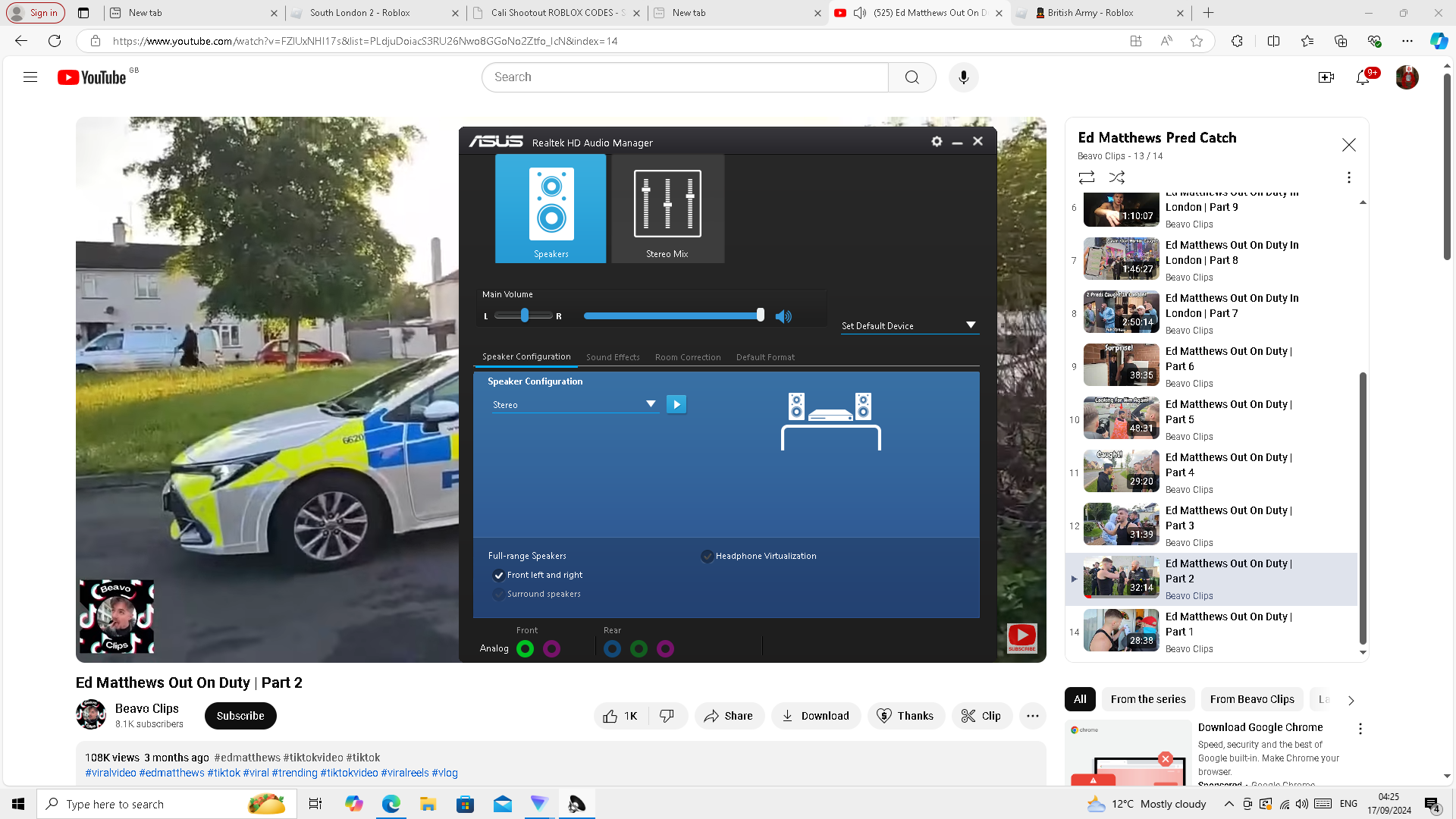This screenshot has width=1456, height=819.
Task: Open Mail app from taskbar
Action: [502, 804]
